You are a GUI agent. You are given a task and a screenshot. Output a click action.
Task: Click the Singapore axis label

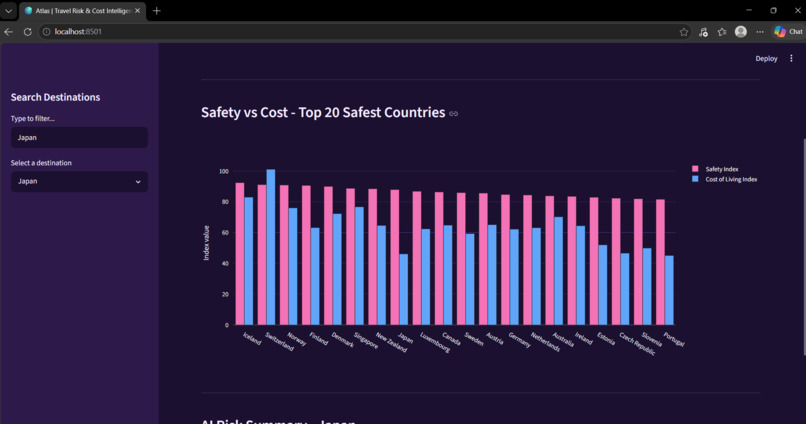[366, 341]
